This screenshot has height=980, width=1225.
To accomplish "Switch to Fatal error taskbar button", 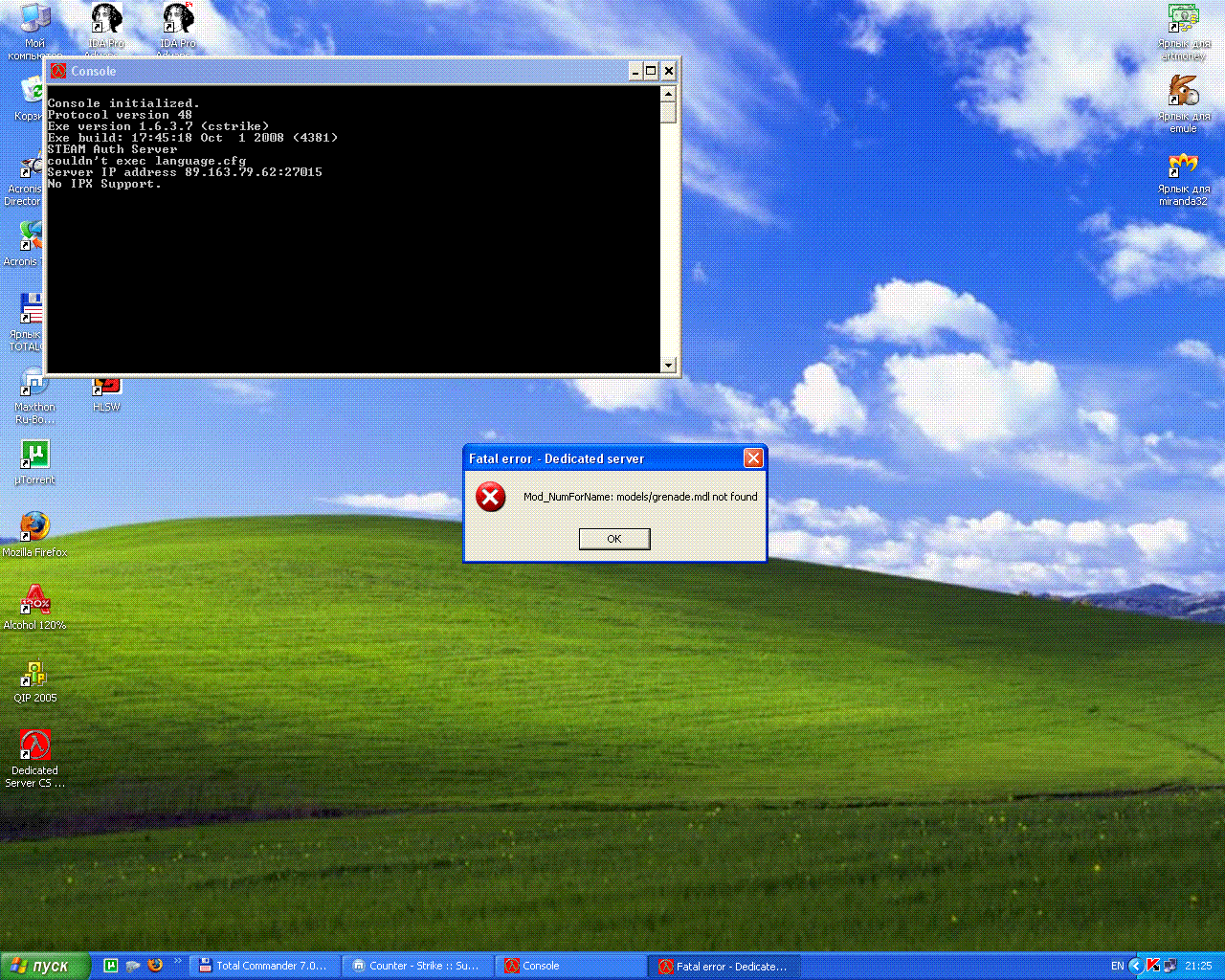I will point(724,966).
